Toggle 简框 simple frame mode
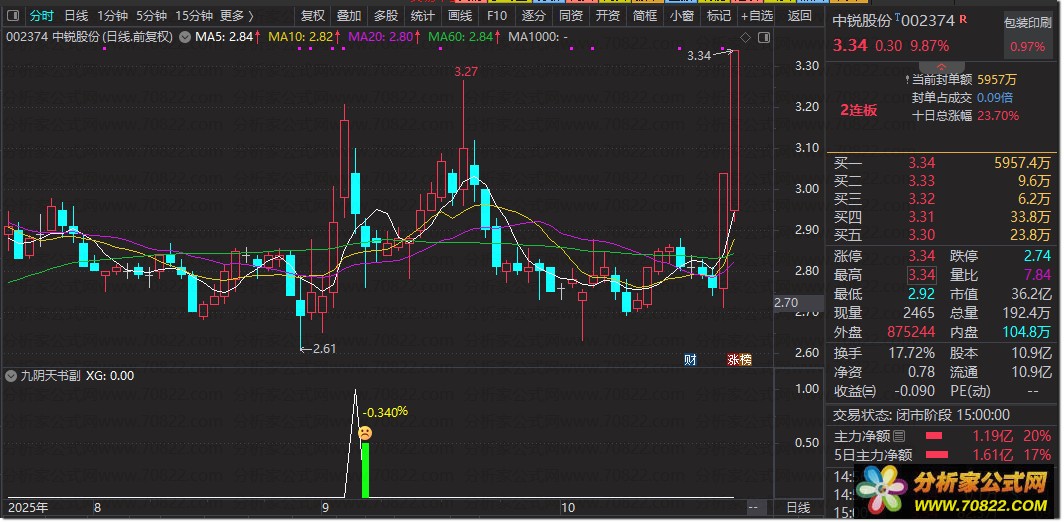 [645, 16]
